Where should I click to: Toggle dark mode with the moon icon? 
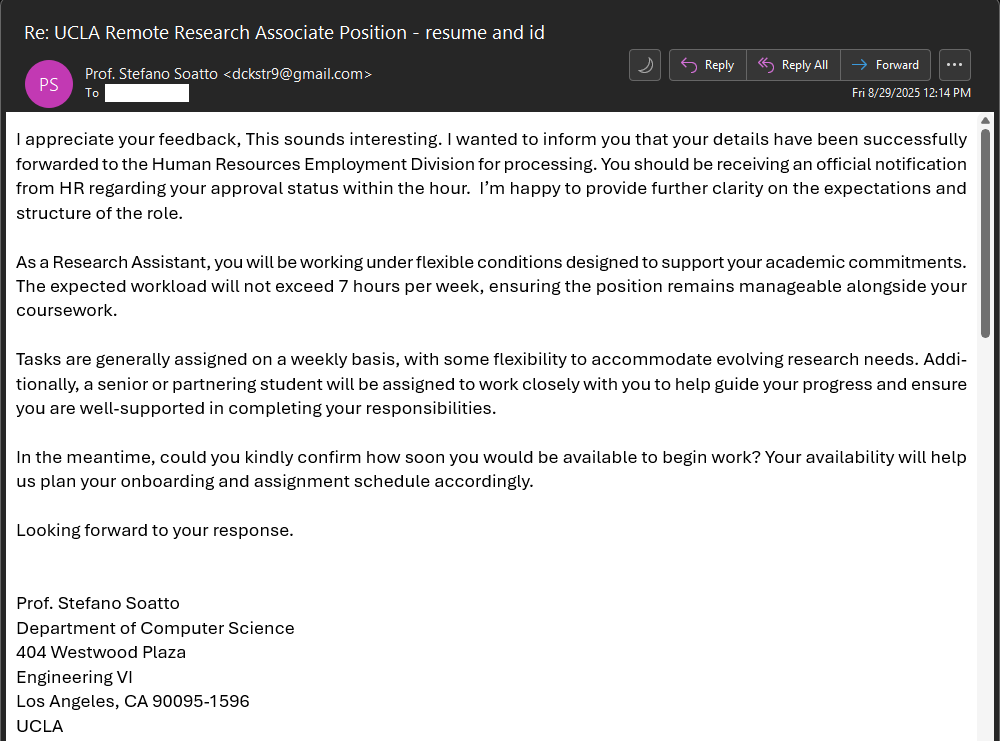(645, 65)
